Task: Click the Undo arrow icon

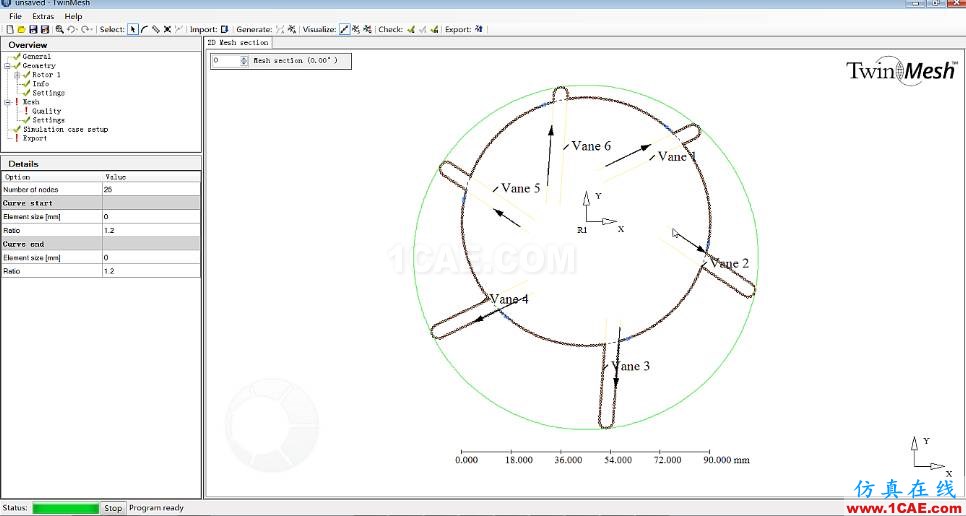Action: point(72,29)
